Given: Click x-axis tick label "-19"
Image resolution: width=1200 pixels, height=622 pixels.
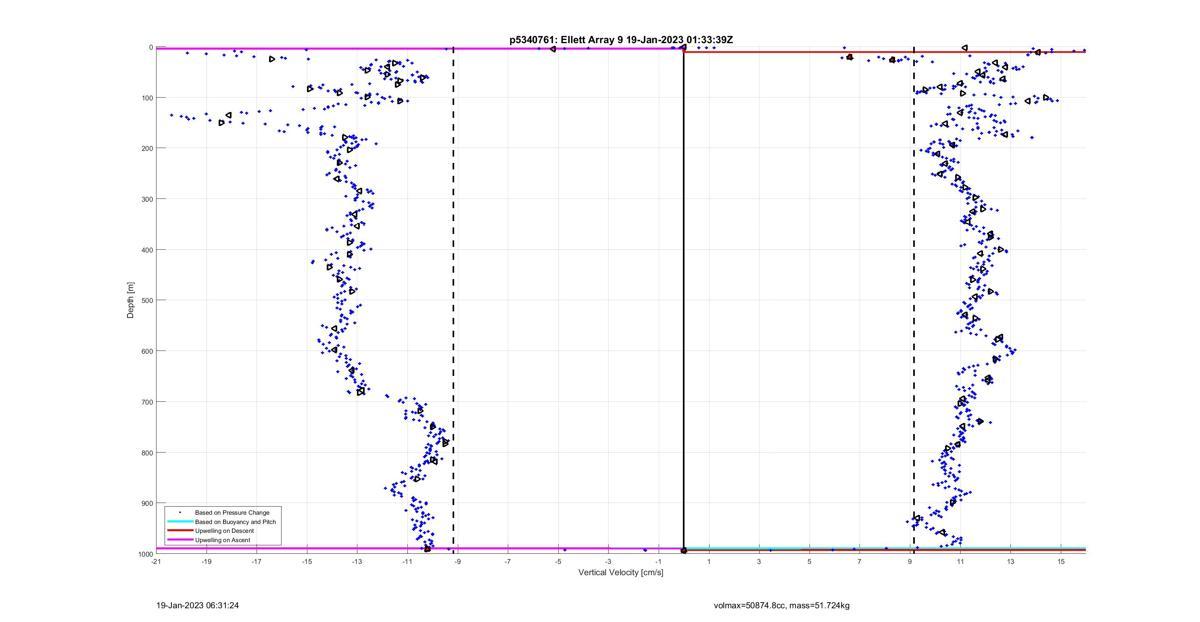Looking at the screenshot, I should [x=206, y=562].
